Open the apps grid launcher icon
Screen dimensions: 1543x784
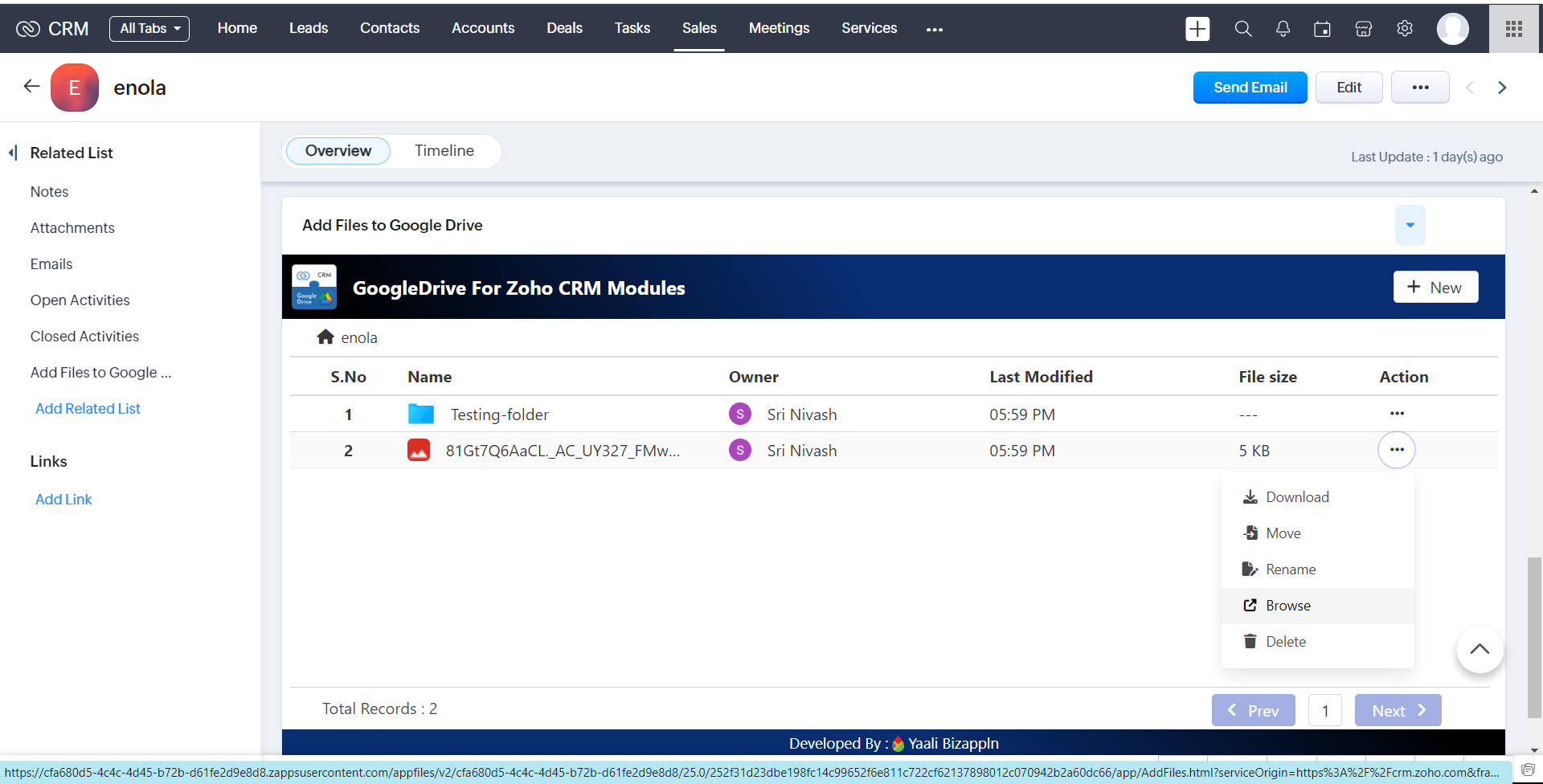1514,29
